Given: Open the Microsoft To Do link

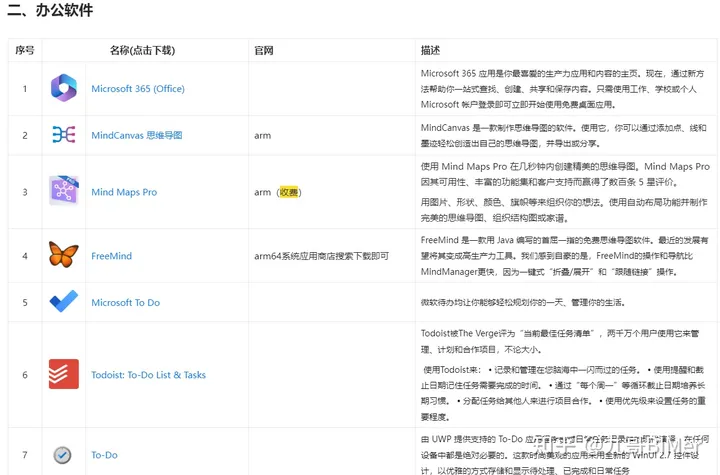Looking at the screenshot, I should click(125, 303).
